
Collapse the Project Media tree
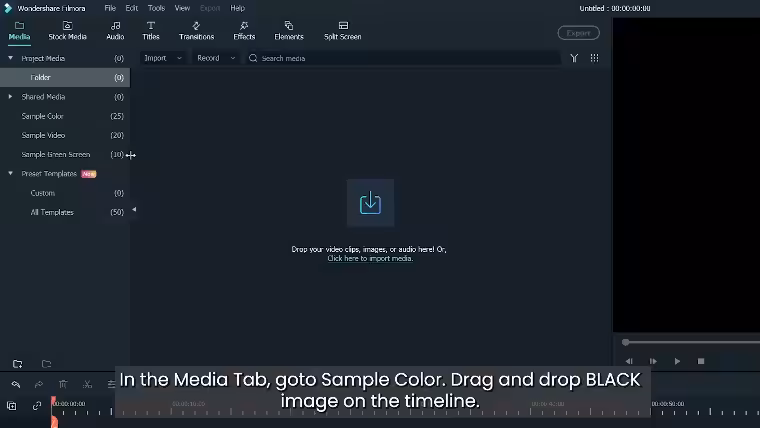point(10,58)
